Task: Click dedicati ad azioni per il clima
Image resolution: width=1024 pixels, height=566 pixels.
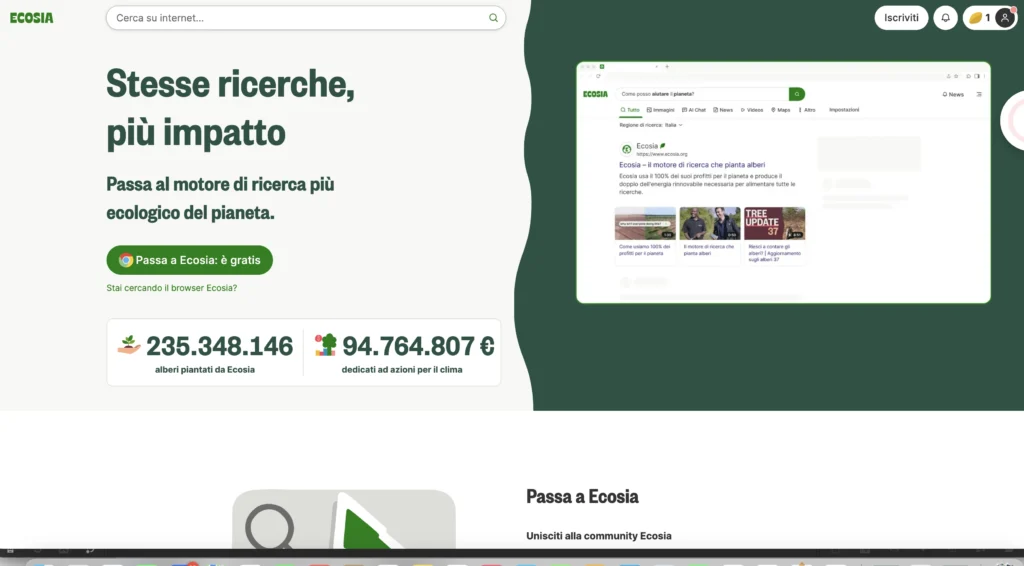Action: point(402,369)
